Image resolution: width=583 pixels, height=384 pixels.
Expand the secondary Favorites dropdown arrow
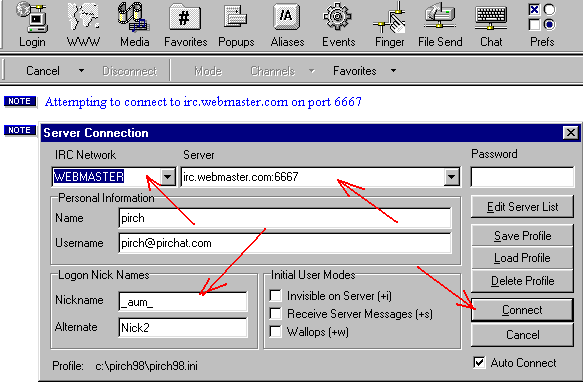point(393,71)
